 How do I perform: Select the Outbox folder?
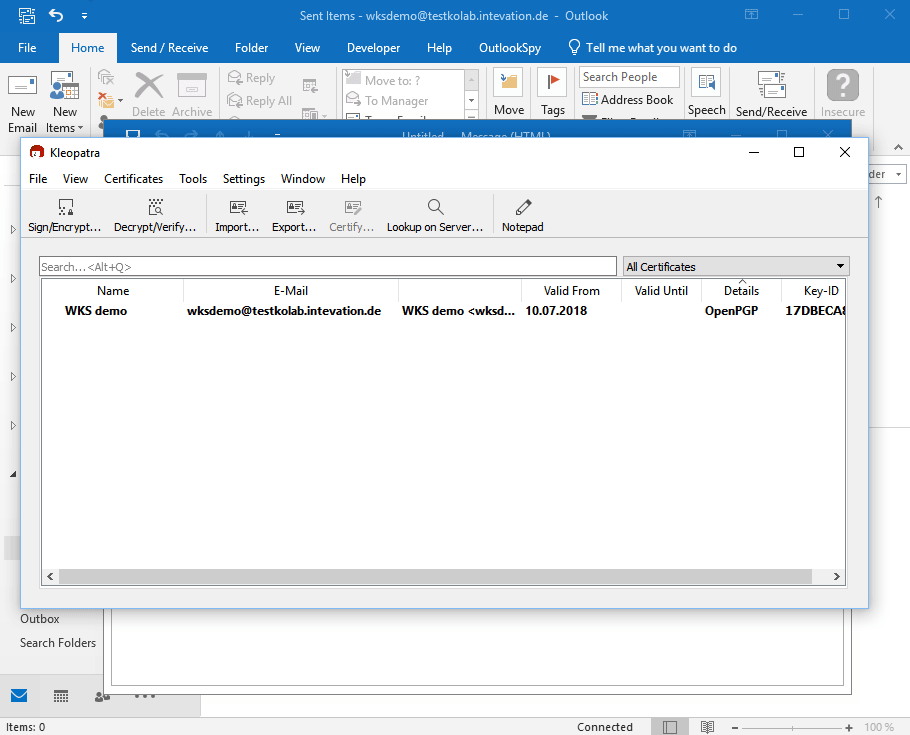click(40, 619)
